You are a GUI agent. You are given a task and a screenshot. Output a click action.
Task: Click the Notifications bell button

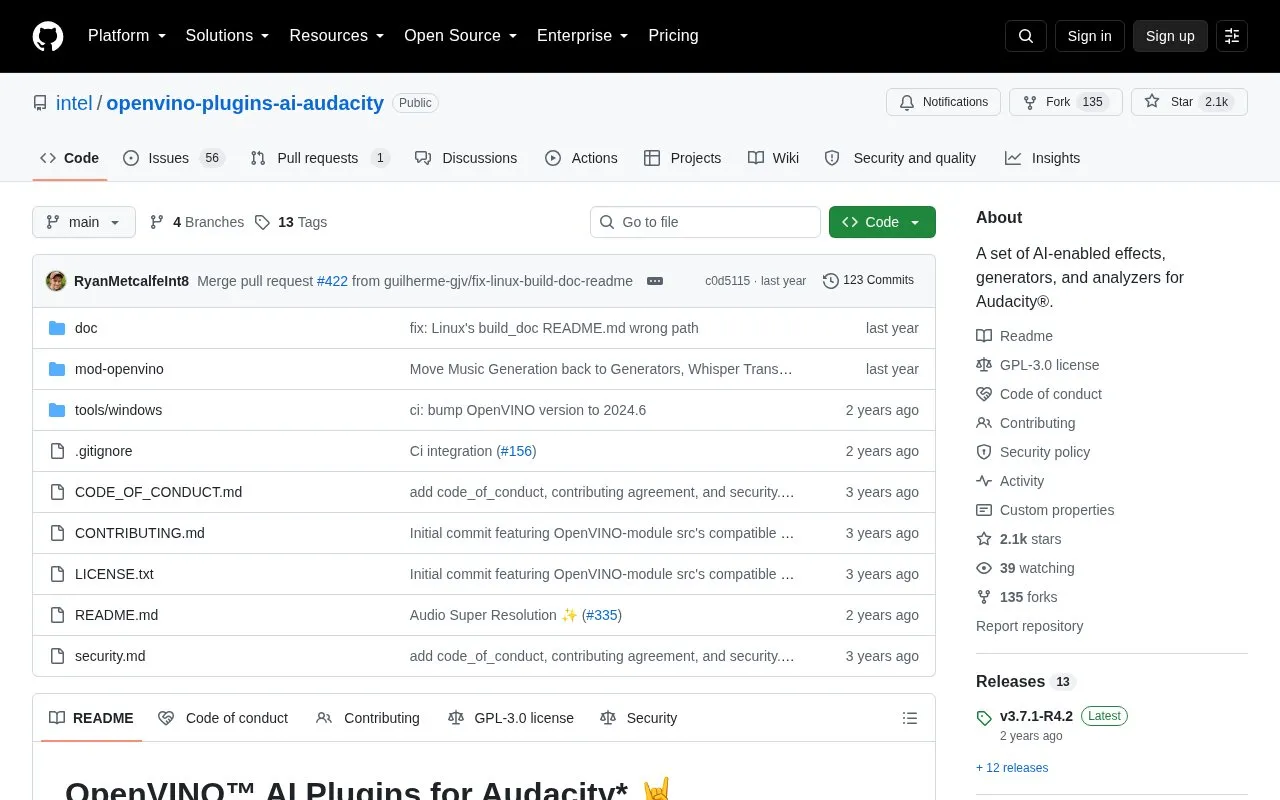point(943,102)
